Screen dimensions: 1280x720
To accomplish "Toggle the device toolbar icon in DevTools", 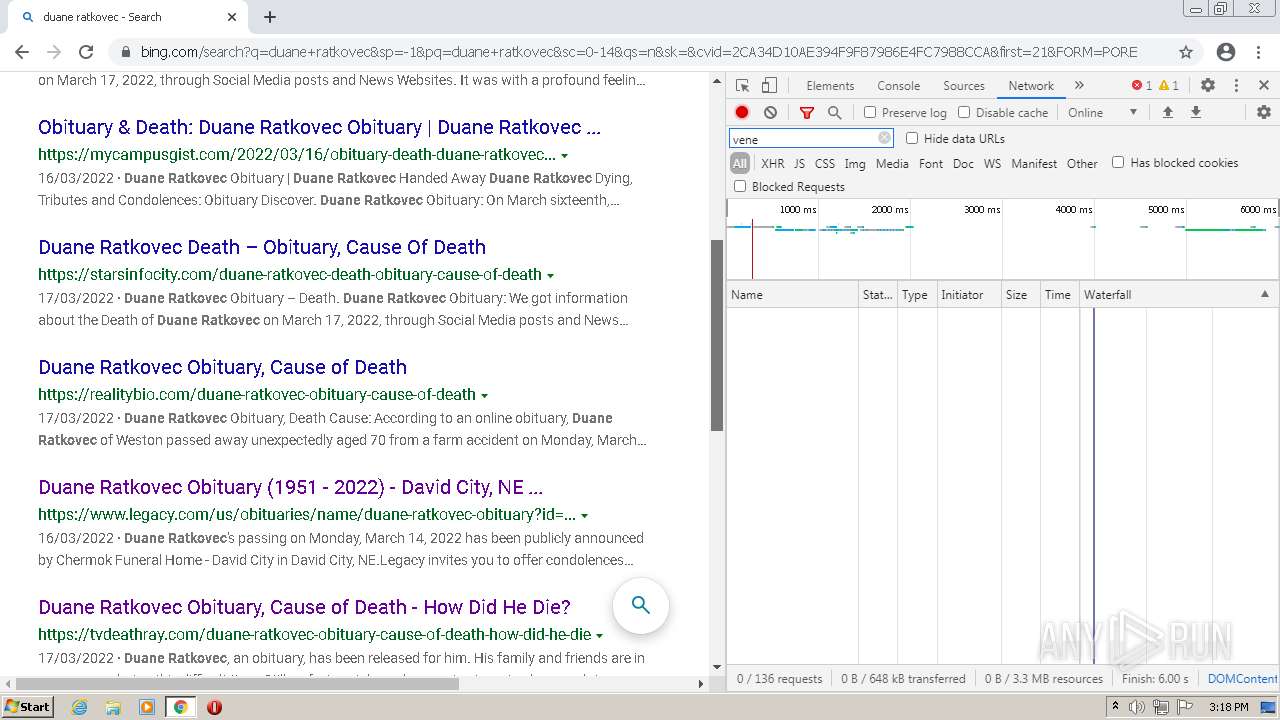I will (x=769, y=86).
